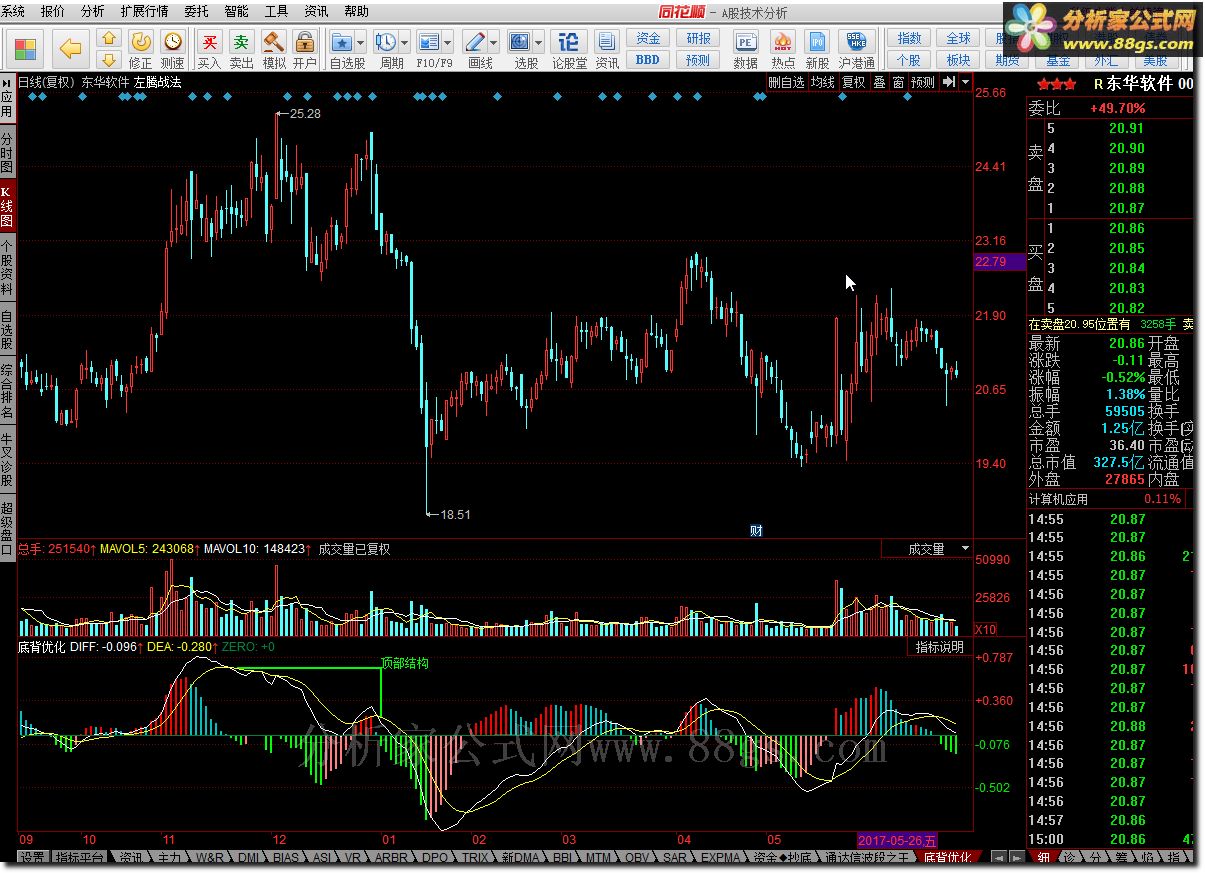Click the down arrow page button
Image resolution: width=1205 pixels, height=873 pixels.
[108, 59]
